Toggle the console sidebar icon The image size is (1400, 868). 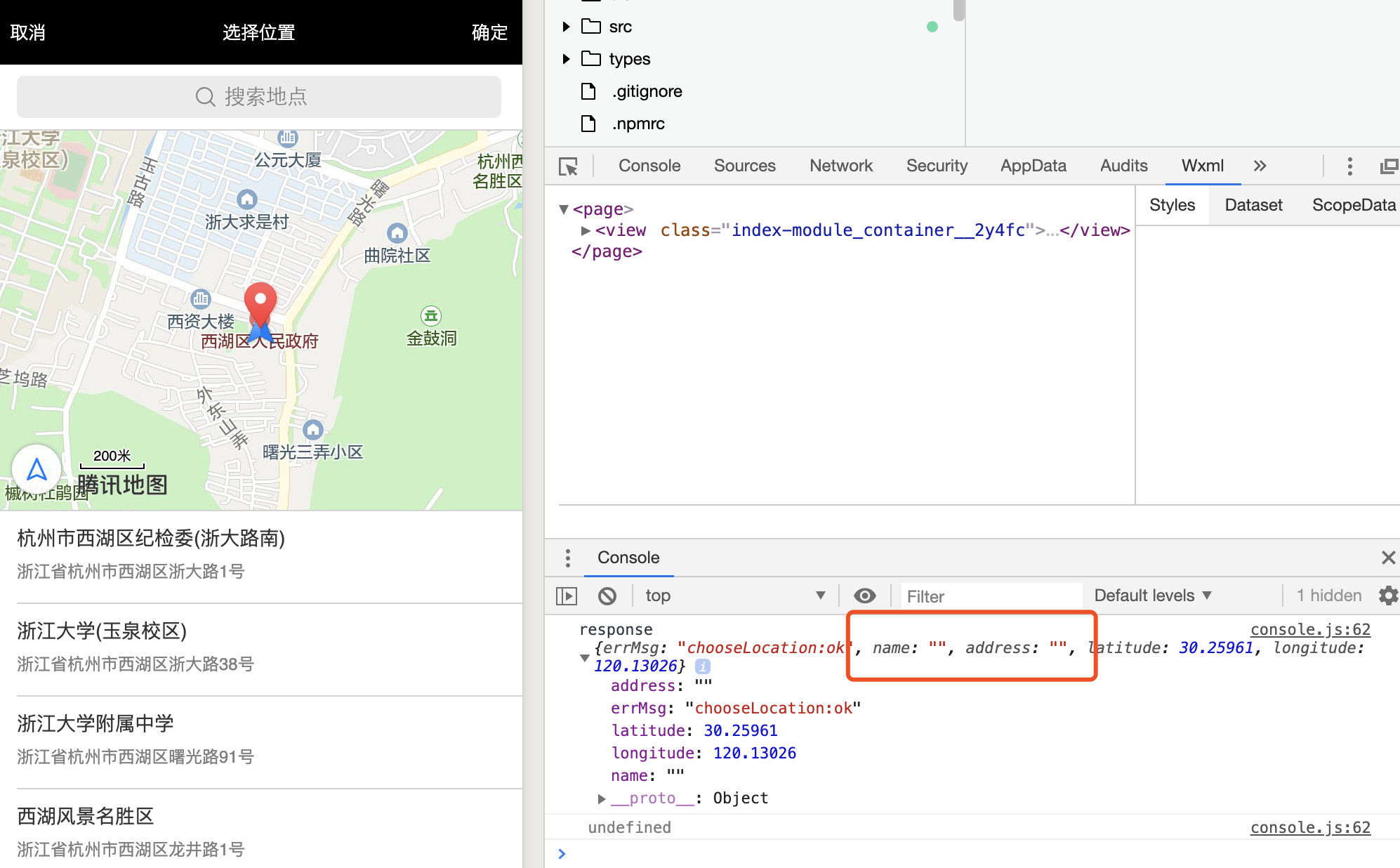coord(567,596)
